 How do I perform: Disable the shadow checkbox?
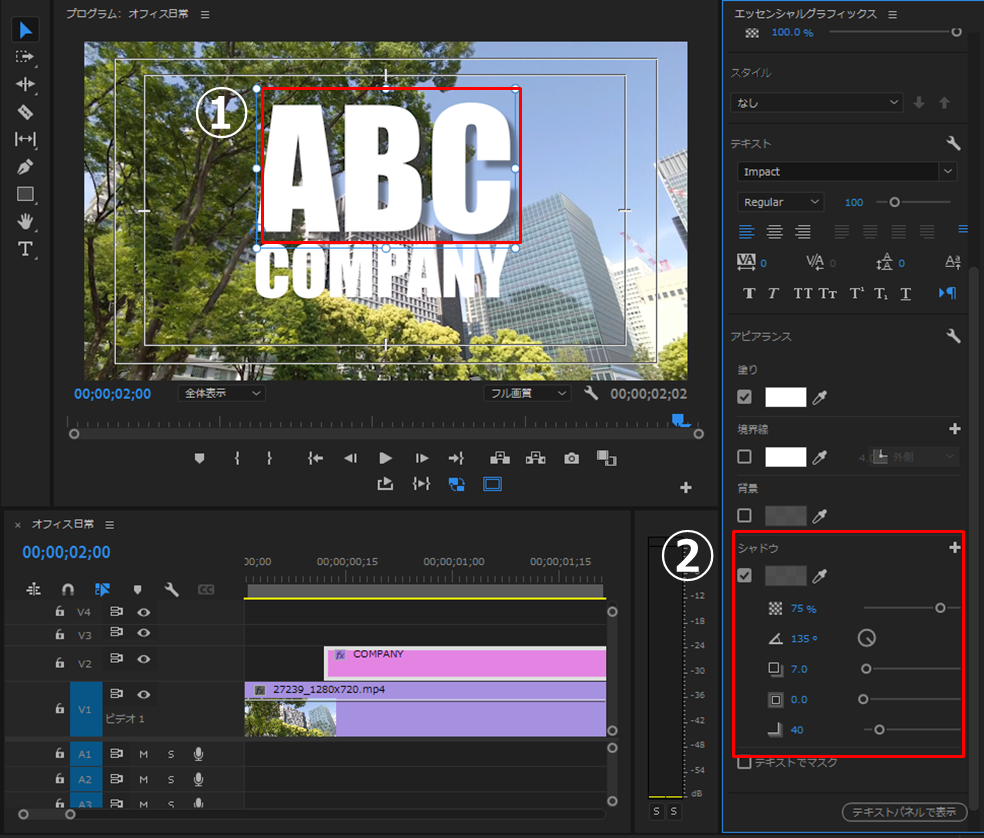coord(744,575)
